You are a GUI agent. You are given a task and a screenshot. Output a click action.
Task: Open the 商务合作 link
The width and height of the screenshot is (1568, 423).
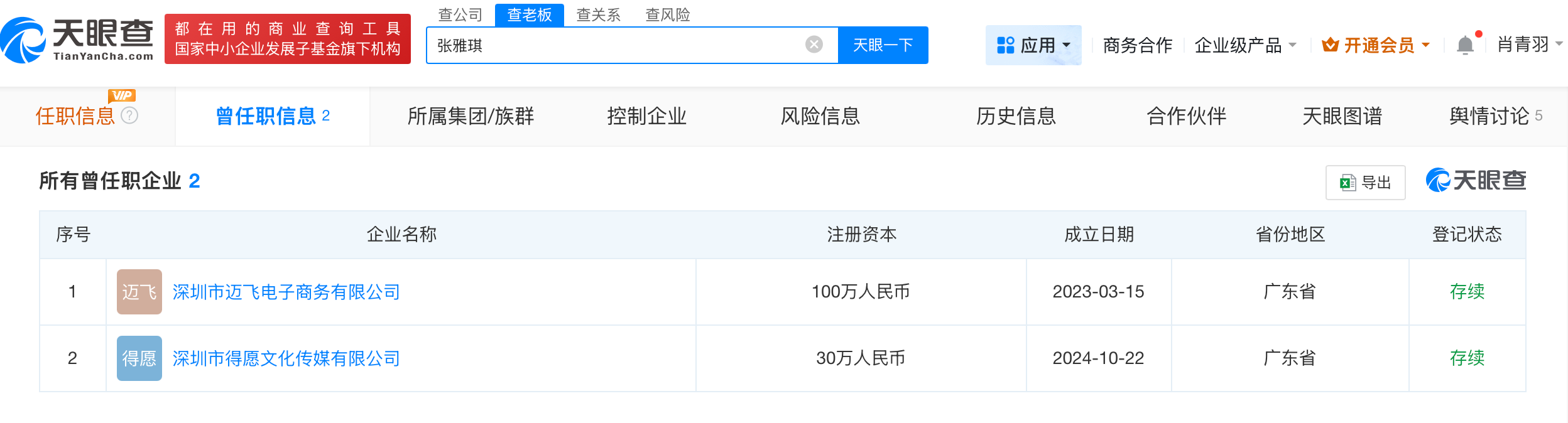[1138, 45]
